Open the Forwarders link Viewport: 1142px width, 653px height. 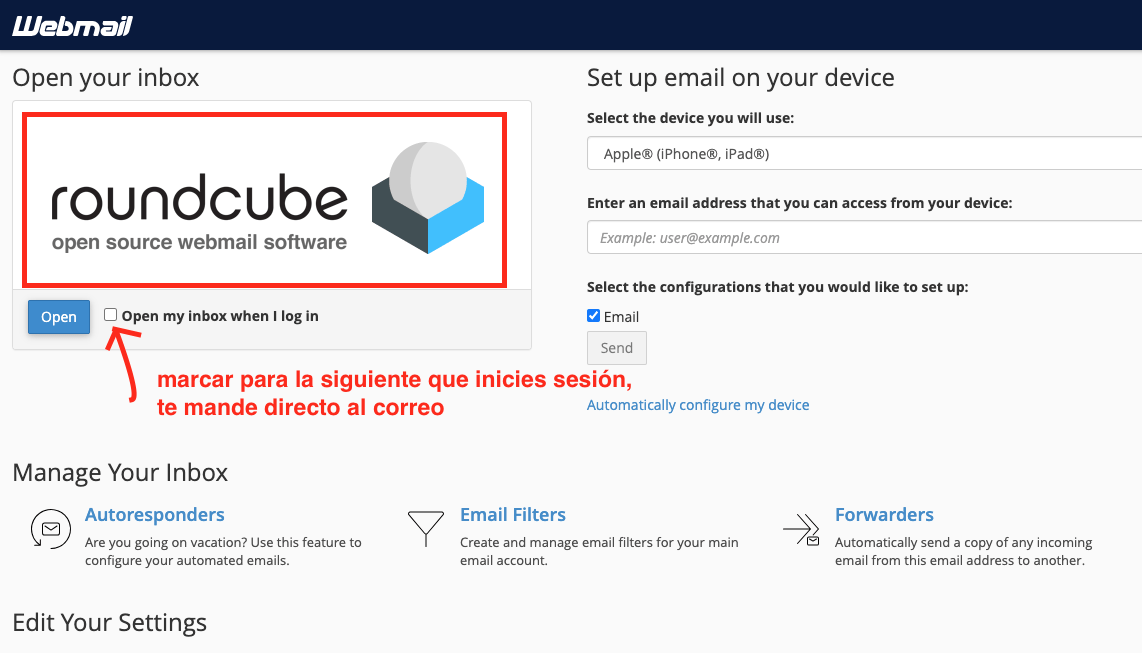coord(884,515)
